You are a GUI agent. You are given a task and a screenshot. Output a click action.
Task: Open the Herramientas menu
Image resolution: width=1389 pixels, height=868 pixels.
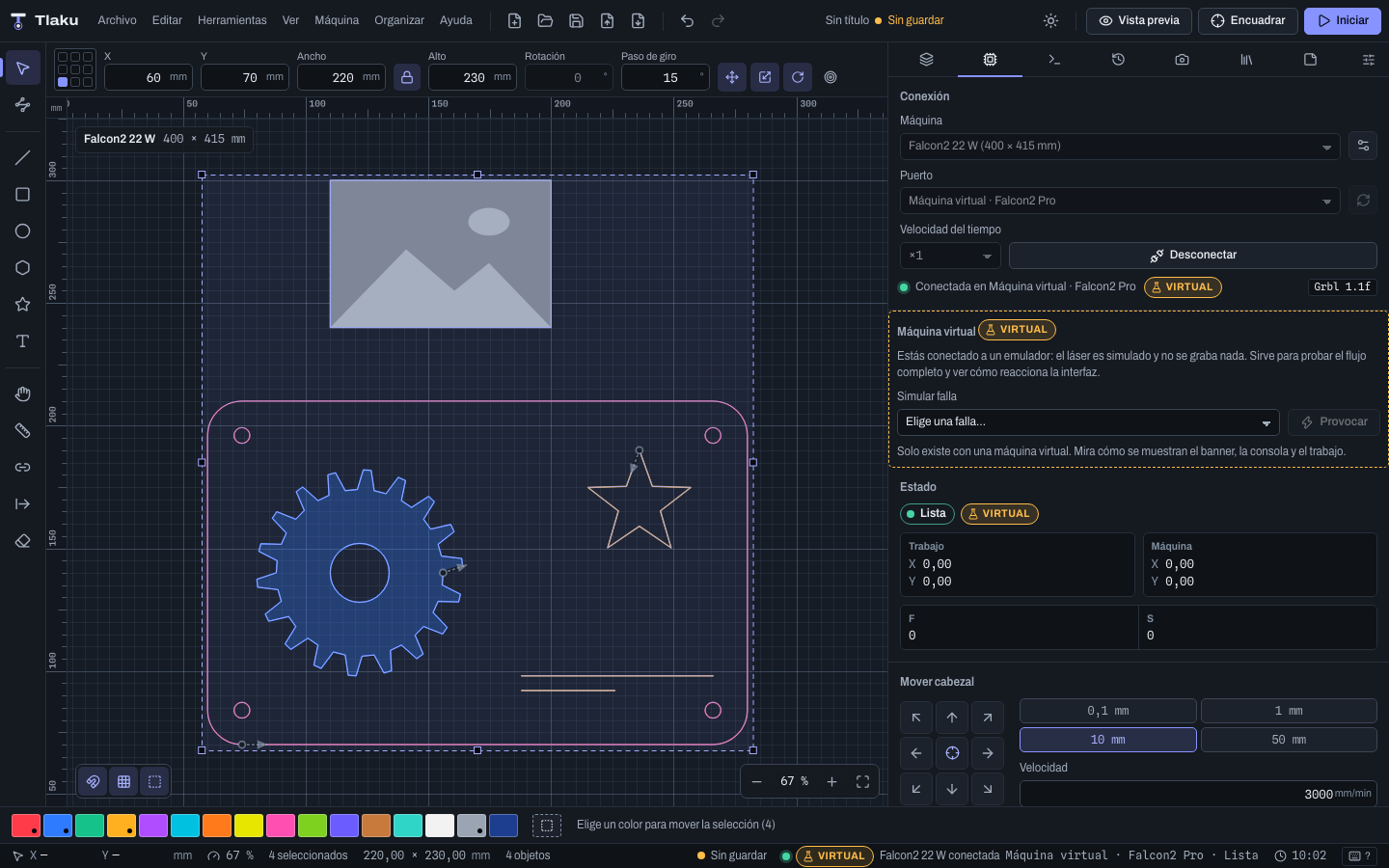click(x=231, y=20)
